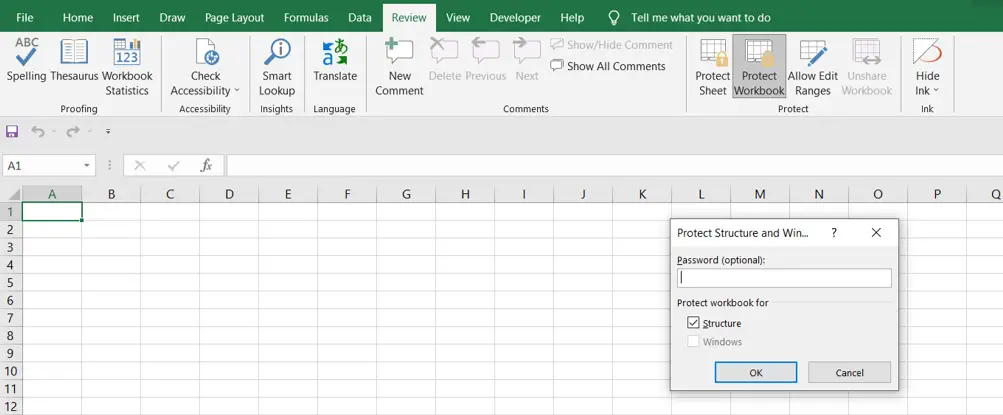1003x415 pixels.
Task: Select row 10 header
Action: pyautogui.click(x=11, y=370)
